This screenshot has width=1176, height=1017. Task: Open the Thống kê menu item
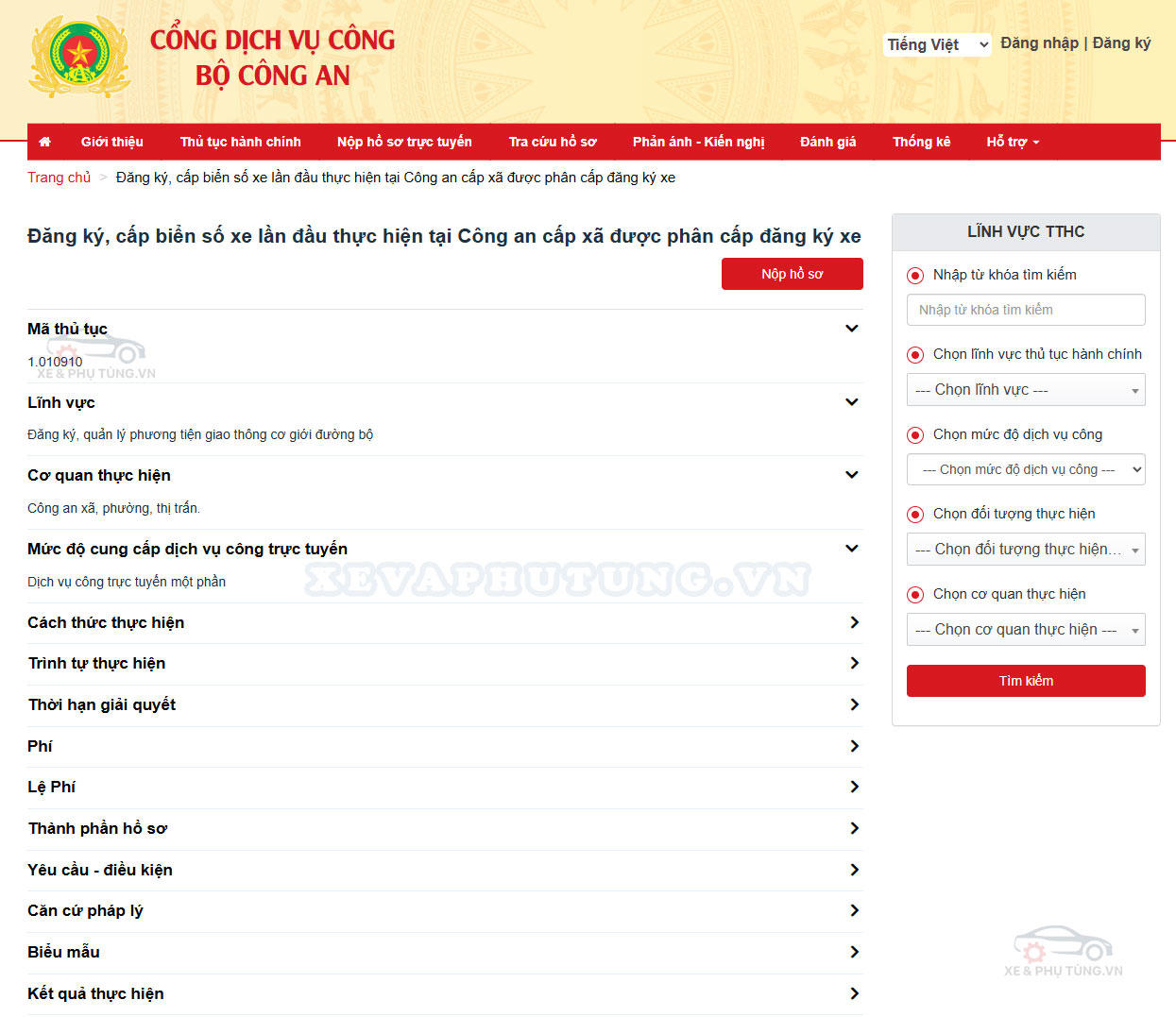click(922, 142)
